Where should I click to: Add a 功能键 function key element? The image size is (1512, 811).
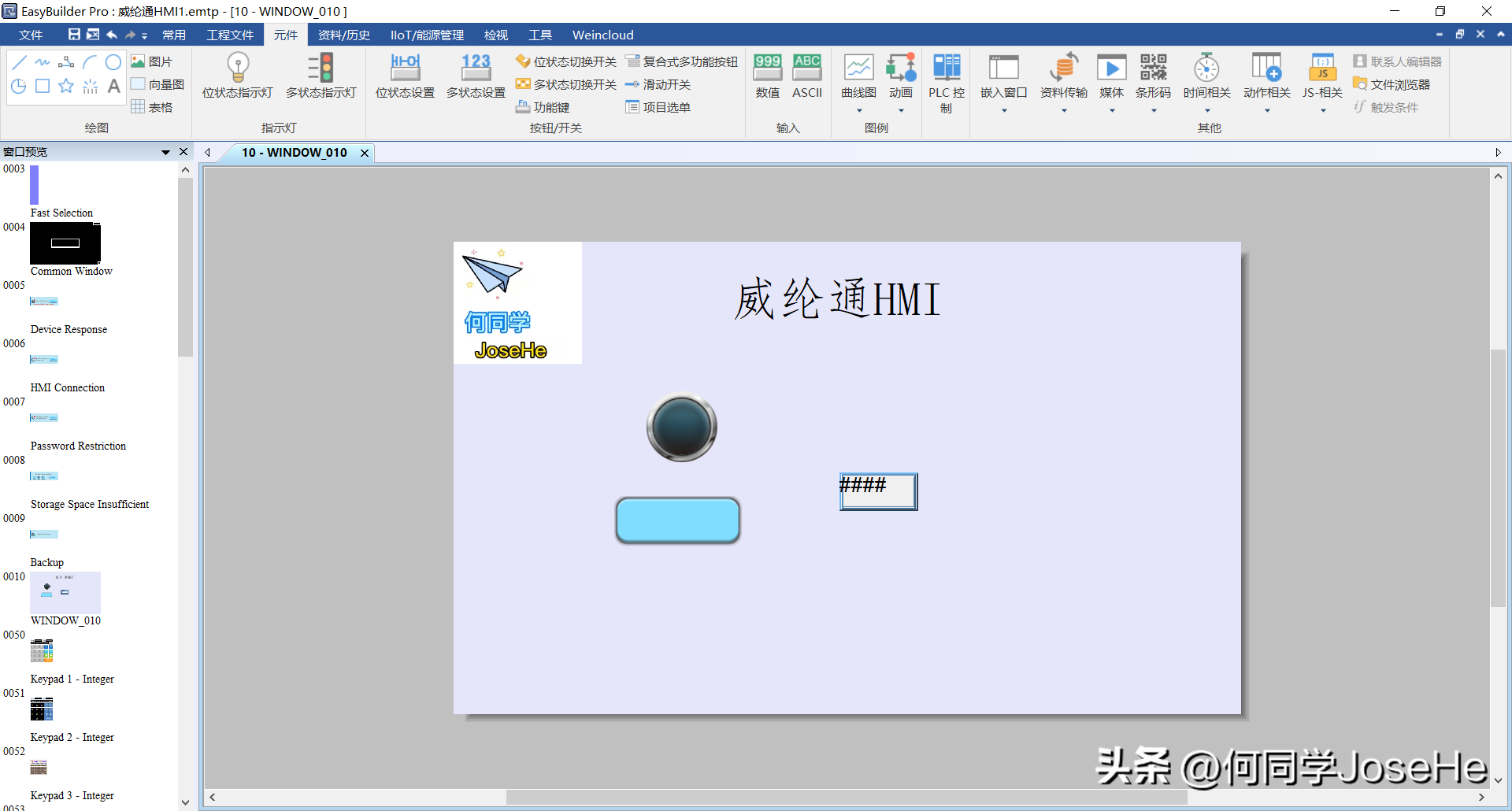551,107
